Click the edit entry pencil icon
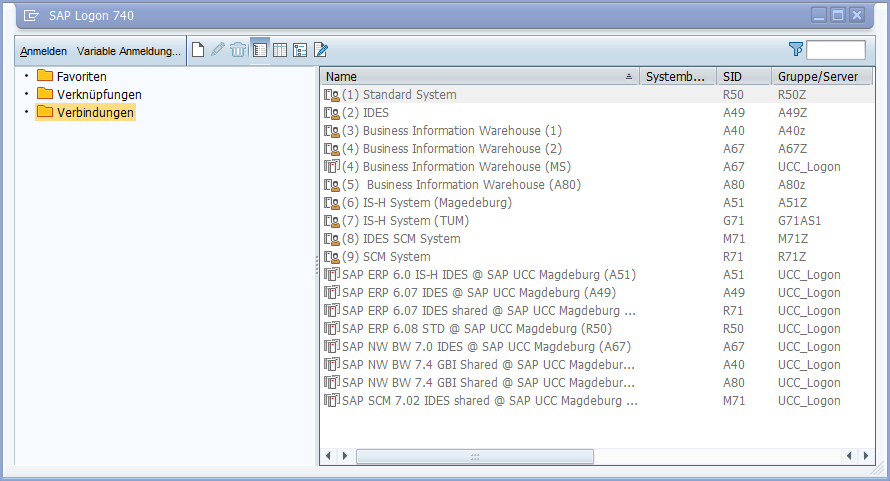Image resolution: width=890 pixels, height=481 pixels. tap(218, 50)
